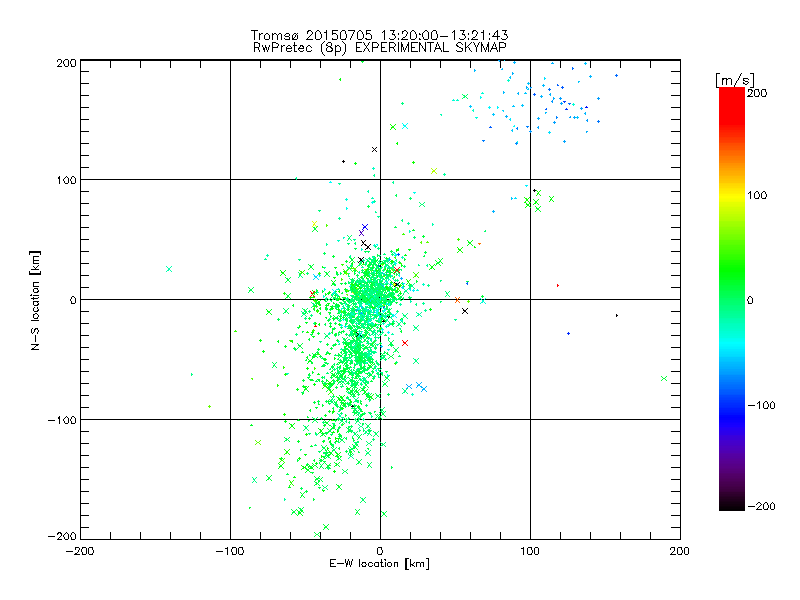Click x-axis tick label "-100" on E-W axis

point(230,551)
